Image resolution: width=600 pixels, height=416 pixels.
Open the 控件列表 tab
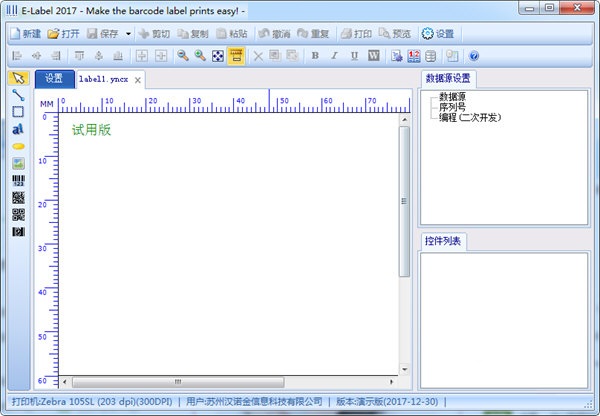coord(442,241)
